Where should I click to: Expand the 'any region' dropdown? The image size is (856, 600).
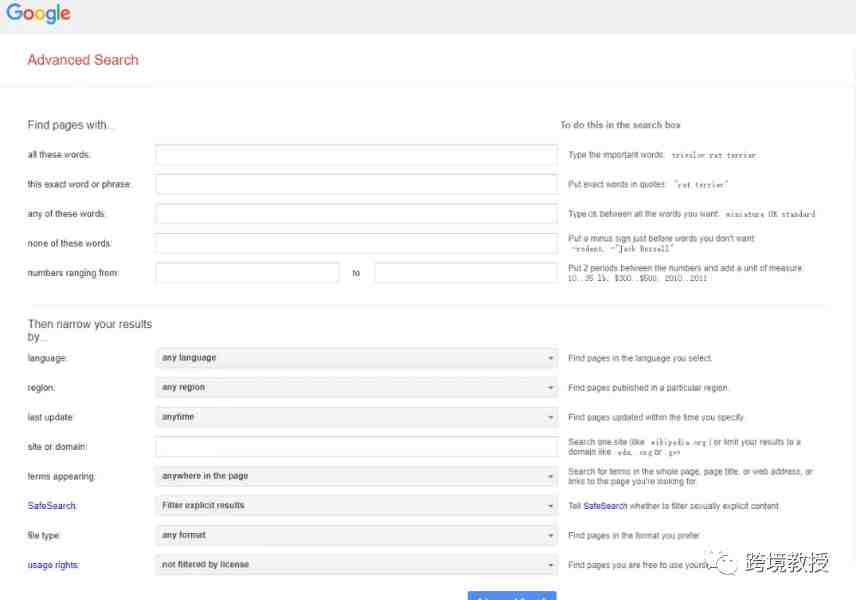coord(356,388)
